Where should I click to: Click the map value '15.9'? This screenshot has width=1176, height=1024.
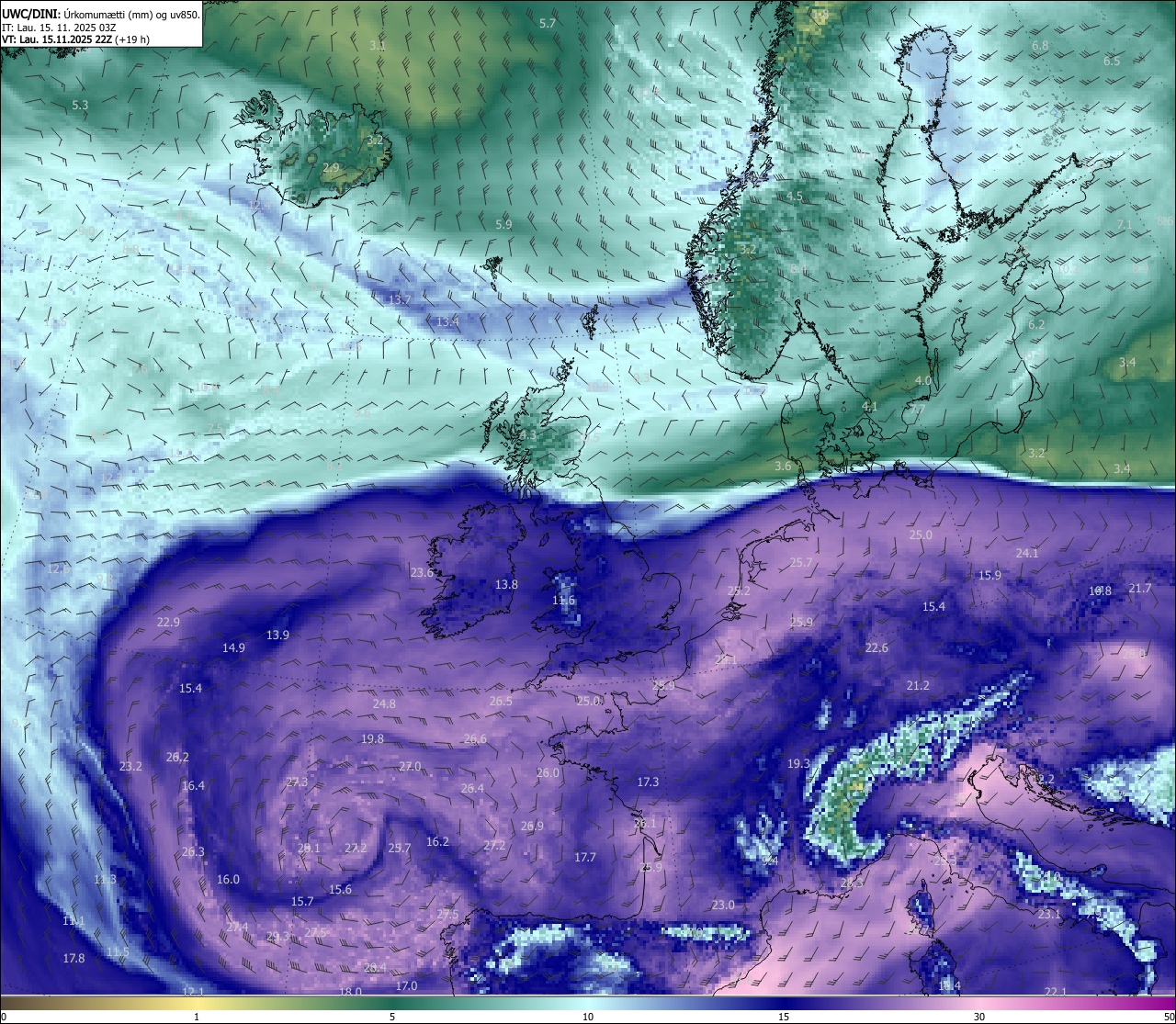[x=989, y=575]
